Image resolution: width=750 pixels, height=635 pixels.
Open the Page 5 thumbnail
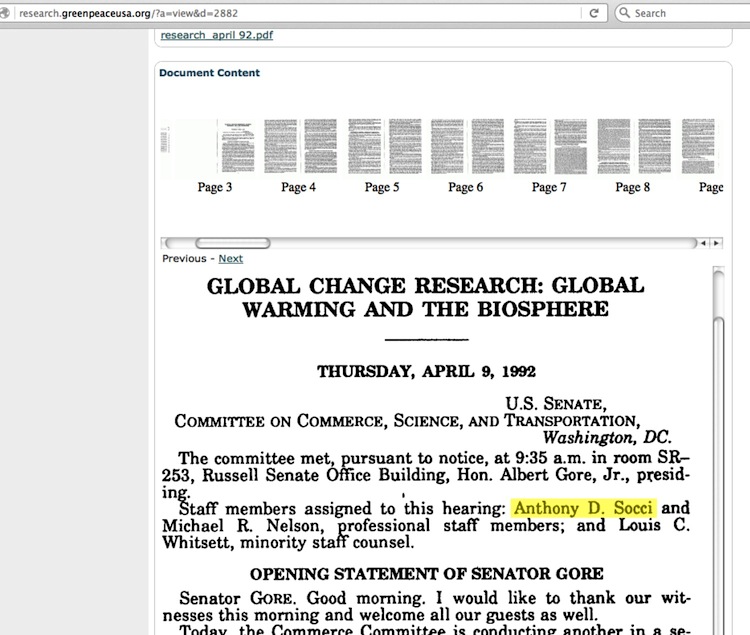coord(383,149)
